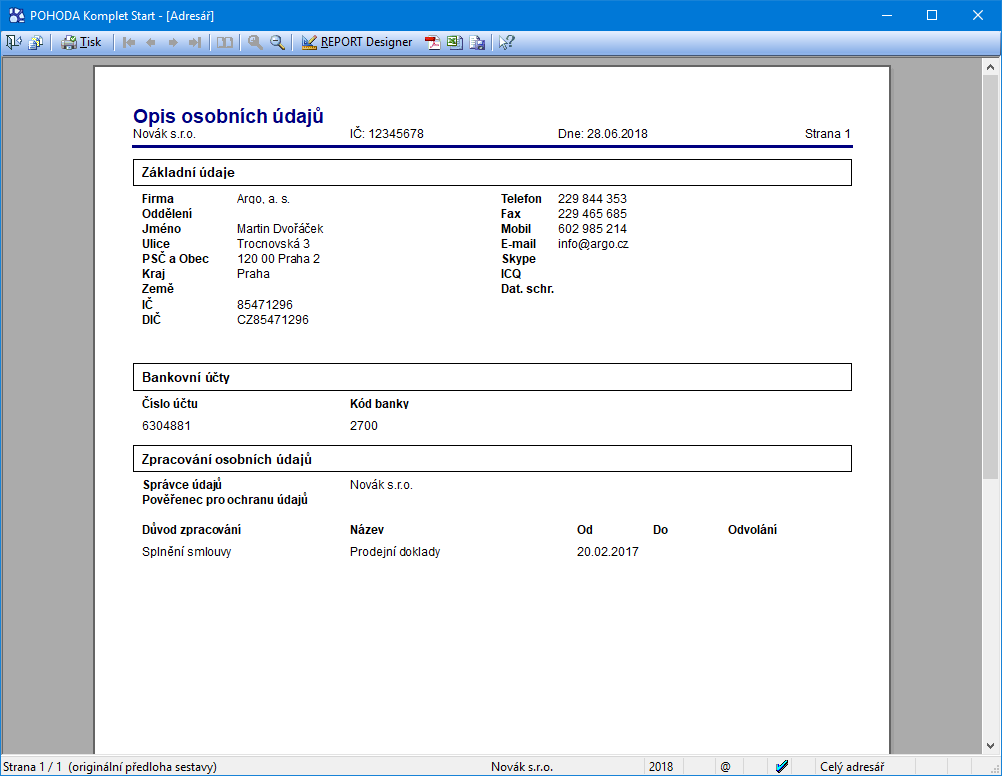Click the street 'Trocnovská 3'
Image resolution: width=1002 pixels, height=776 pixels.
pos(273,244)
